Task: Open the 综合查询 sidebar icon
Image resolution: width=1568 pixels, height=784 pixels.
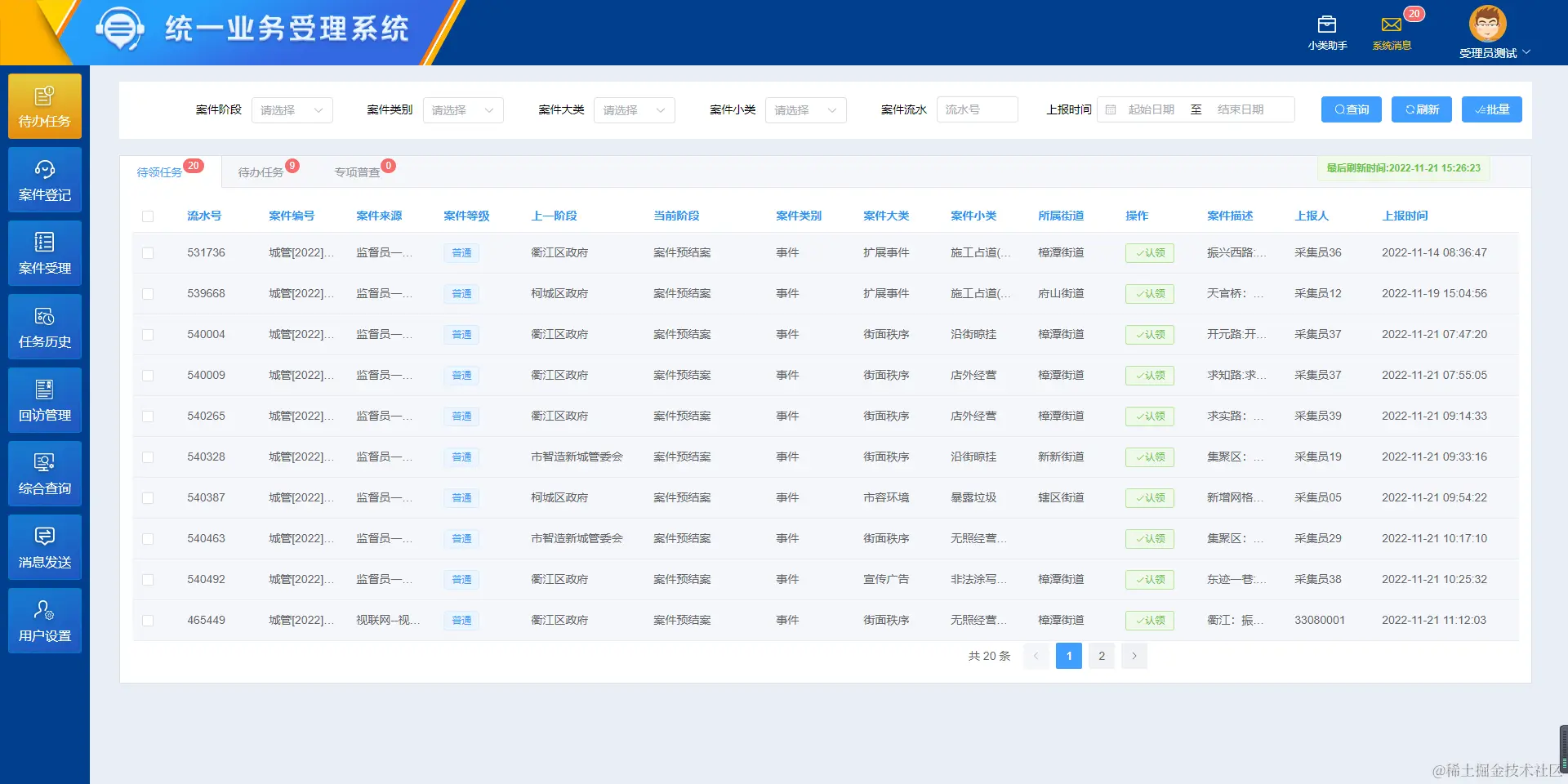Action: click(45, 474)
